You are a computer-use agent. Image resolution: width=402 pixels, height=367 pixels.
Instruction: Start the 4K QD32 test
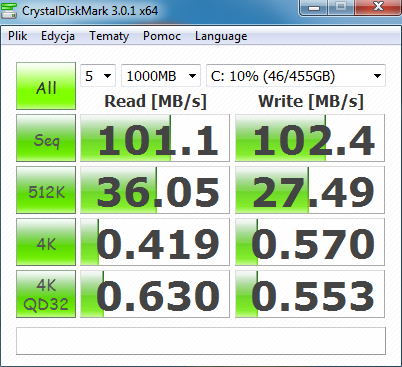(x=46, y=294)
